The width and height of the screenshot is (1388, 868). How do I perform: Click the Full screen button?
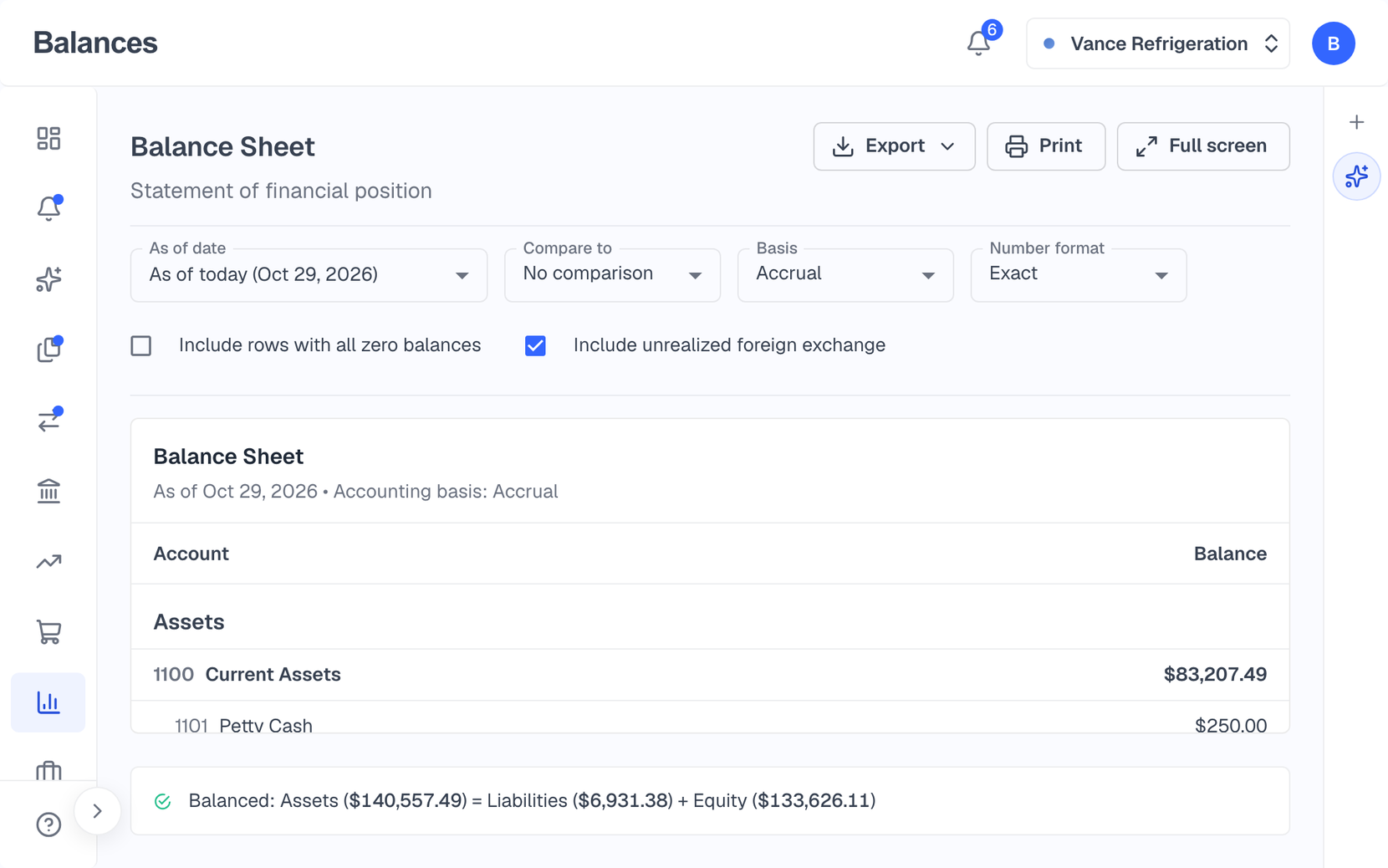pyautogui.click(x=1203, y=146)
